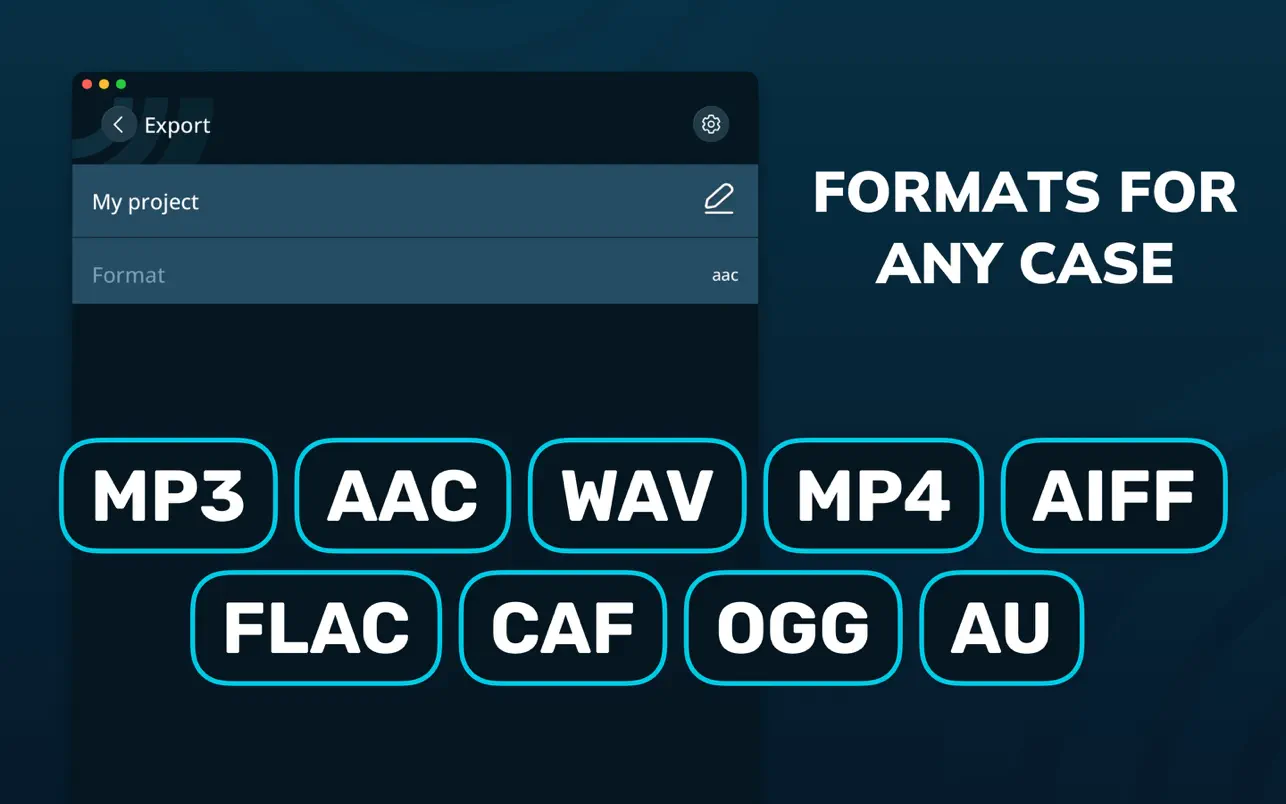Click the aac format value

(724, 276)
